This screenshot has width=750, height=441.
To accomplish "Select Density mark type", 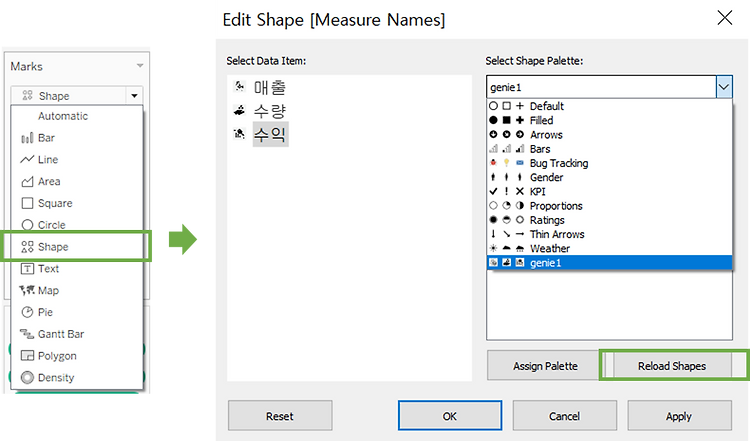I will tap(77, 377).
